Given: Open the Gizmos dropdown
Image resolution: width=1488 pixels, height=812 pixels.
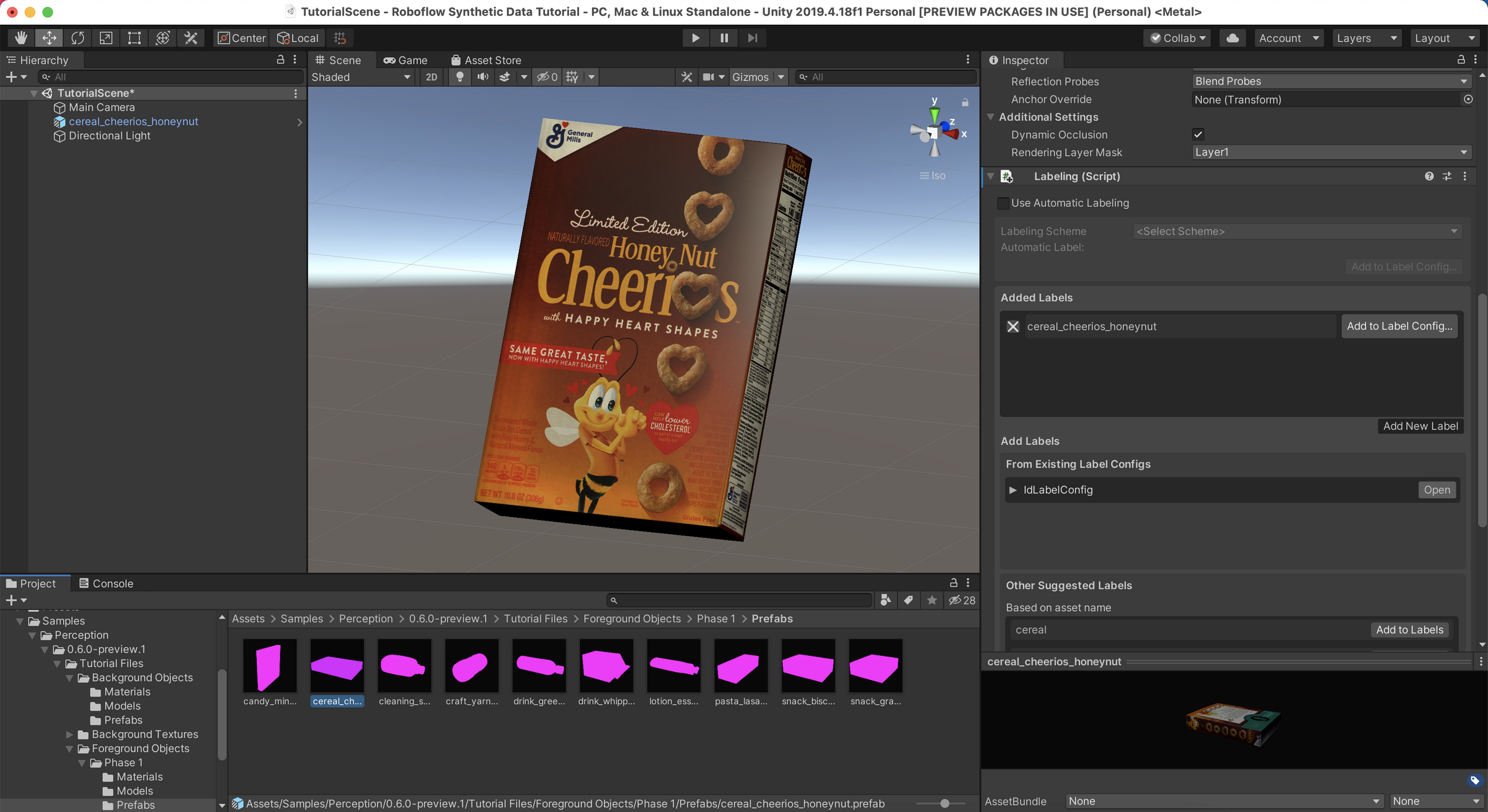Looking at the screenshot, I should click(758, 77).
